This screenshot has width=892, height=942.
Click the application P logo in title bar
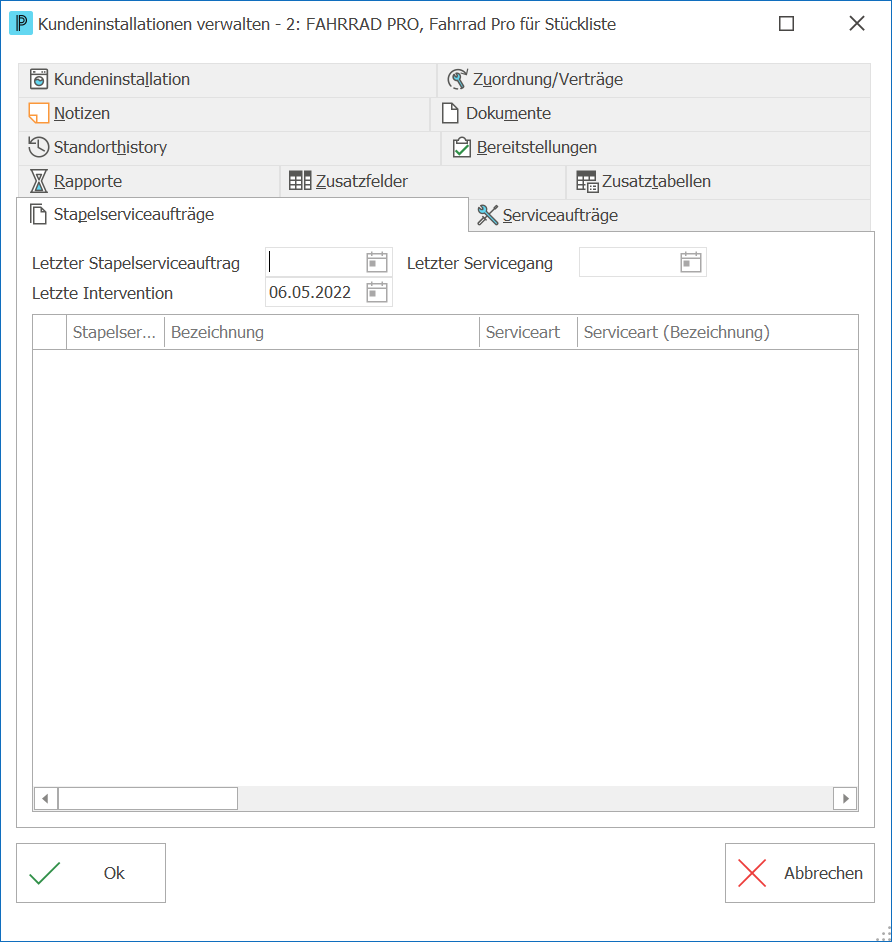click(21, 23)
